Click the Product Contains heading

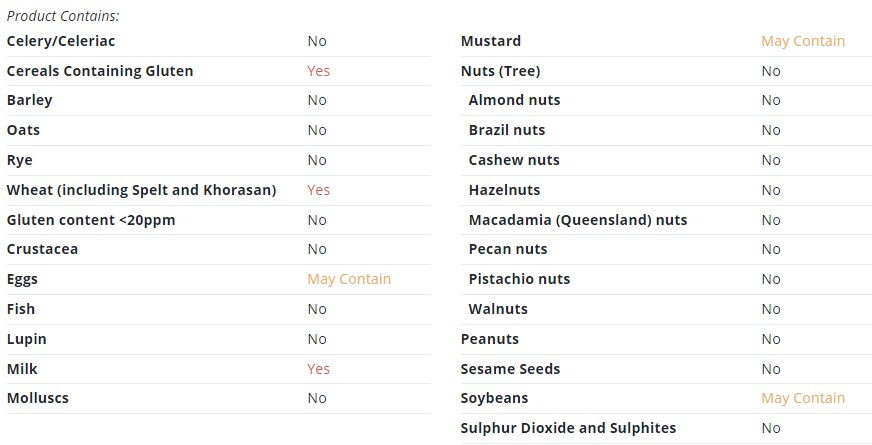pyautogui.click(x=63, y=16)
